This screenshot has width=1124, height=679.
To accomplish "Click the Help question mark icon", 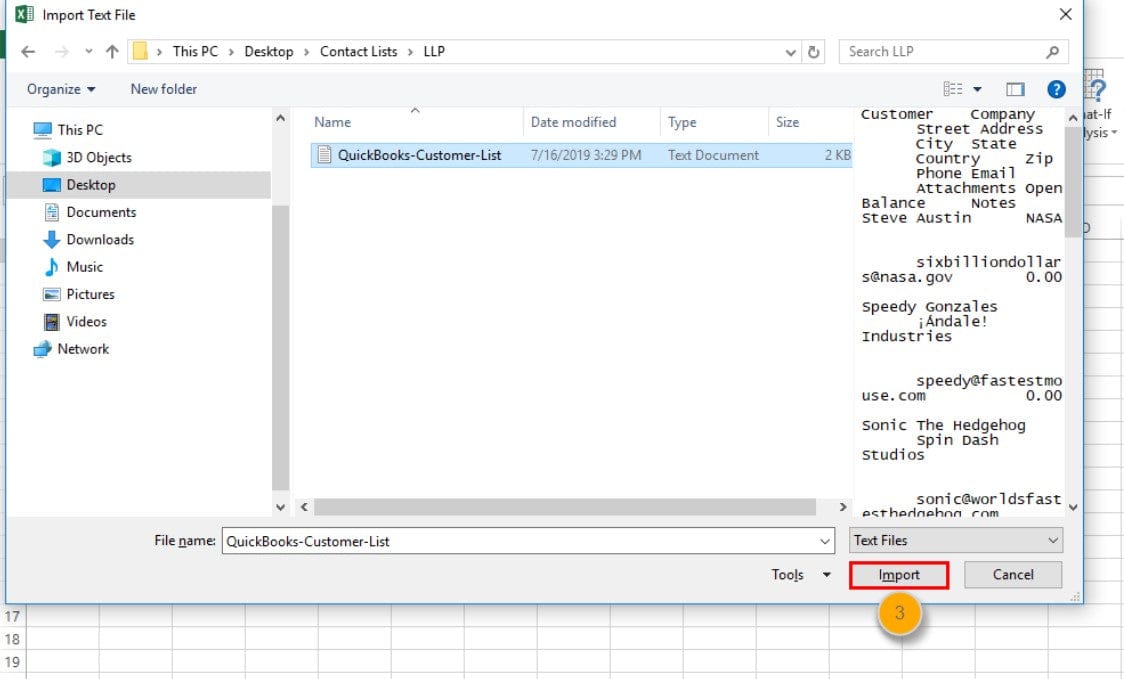I will pos(1057,89).
